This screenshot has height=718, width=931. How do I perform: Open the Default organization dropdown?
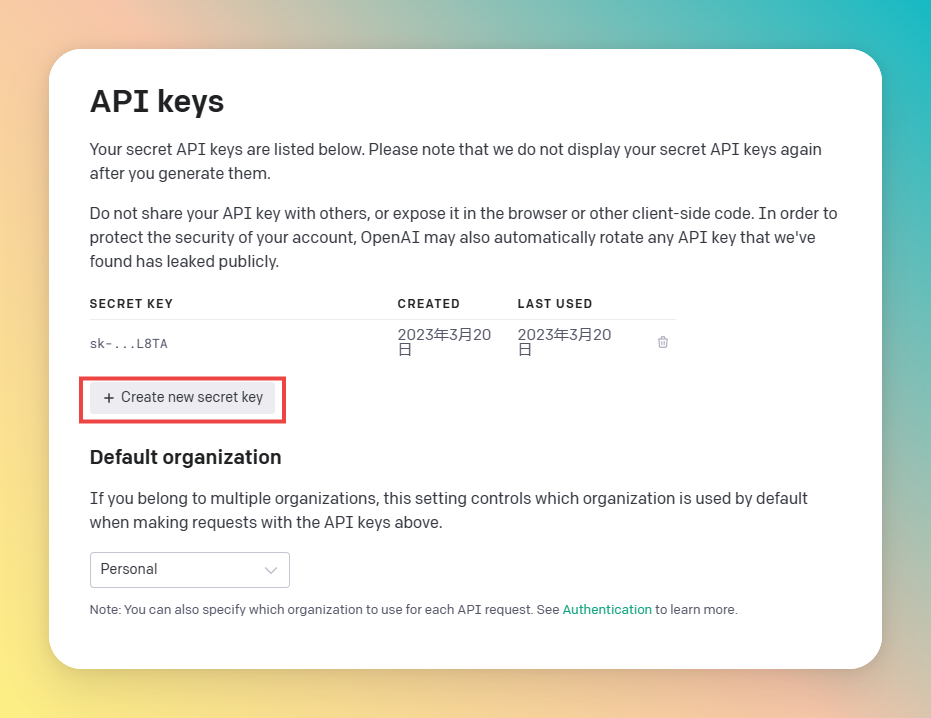(x=189, y=570)
